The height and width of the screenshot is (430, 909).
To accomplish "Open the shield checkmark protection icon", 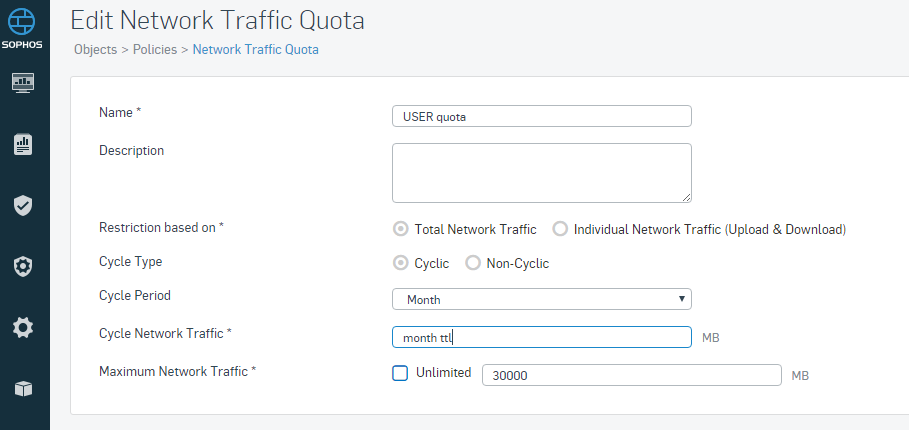I will [23, 205].
